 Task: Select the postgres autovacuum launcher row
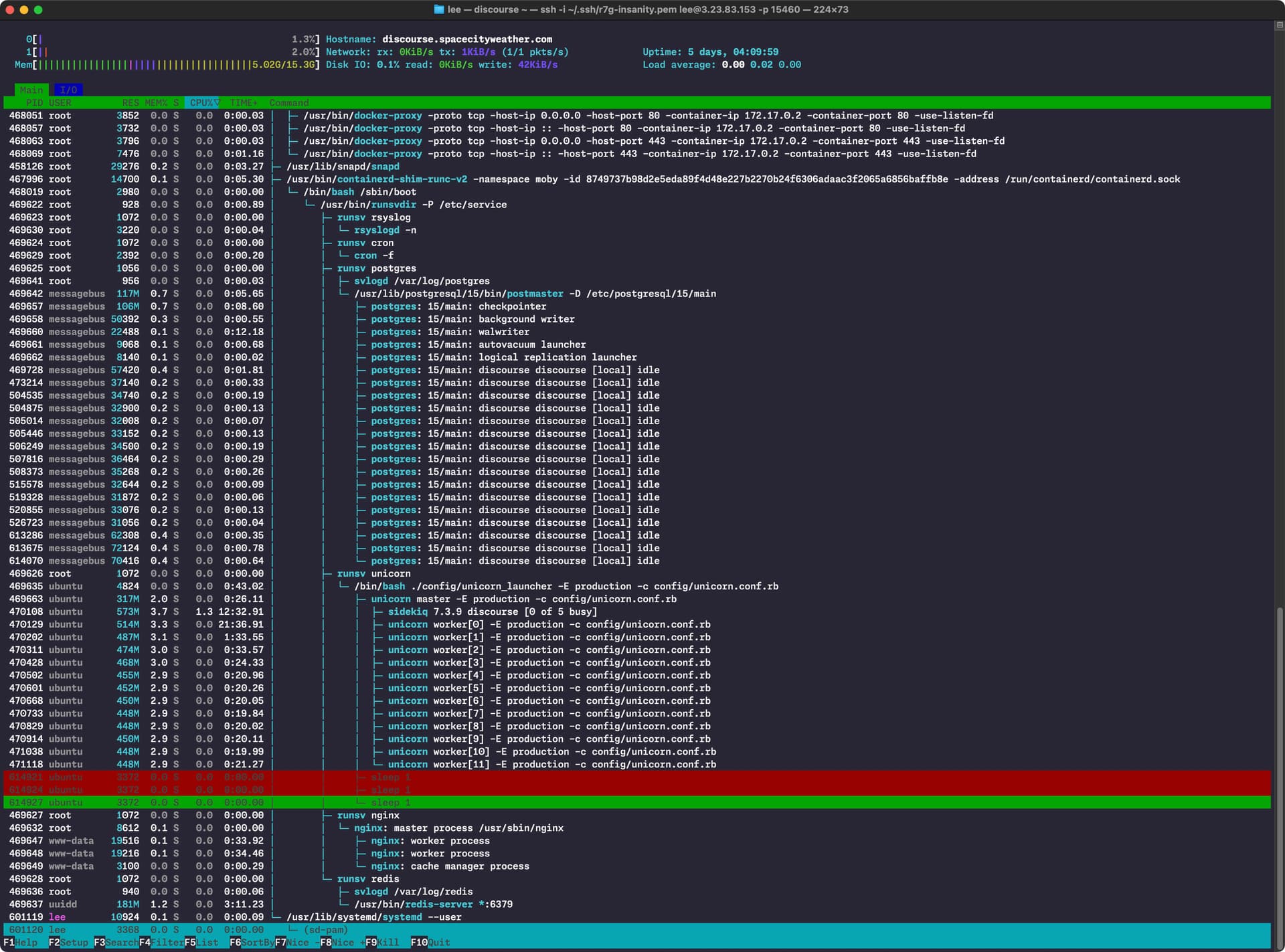636,345
